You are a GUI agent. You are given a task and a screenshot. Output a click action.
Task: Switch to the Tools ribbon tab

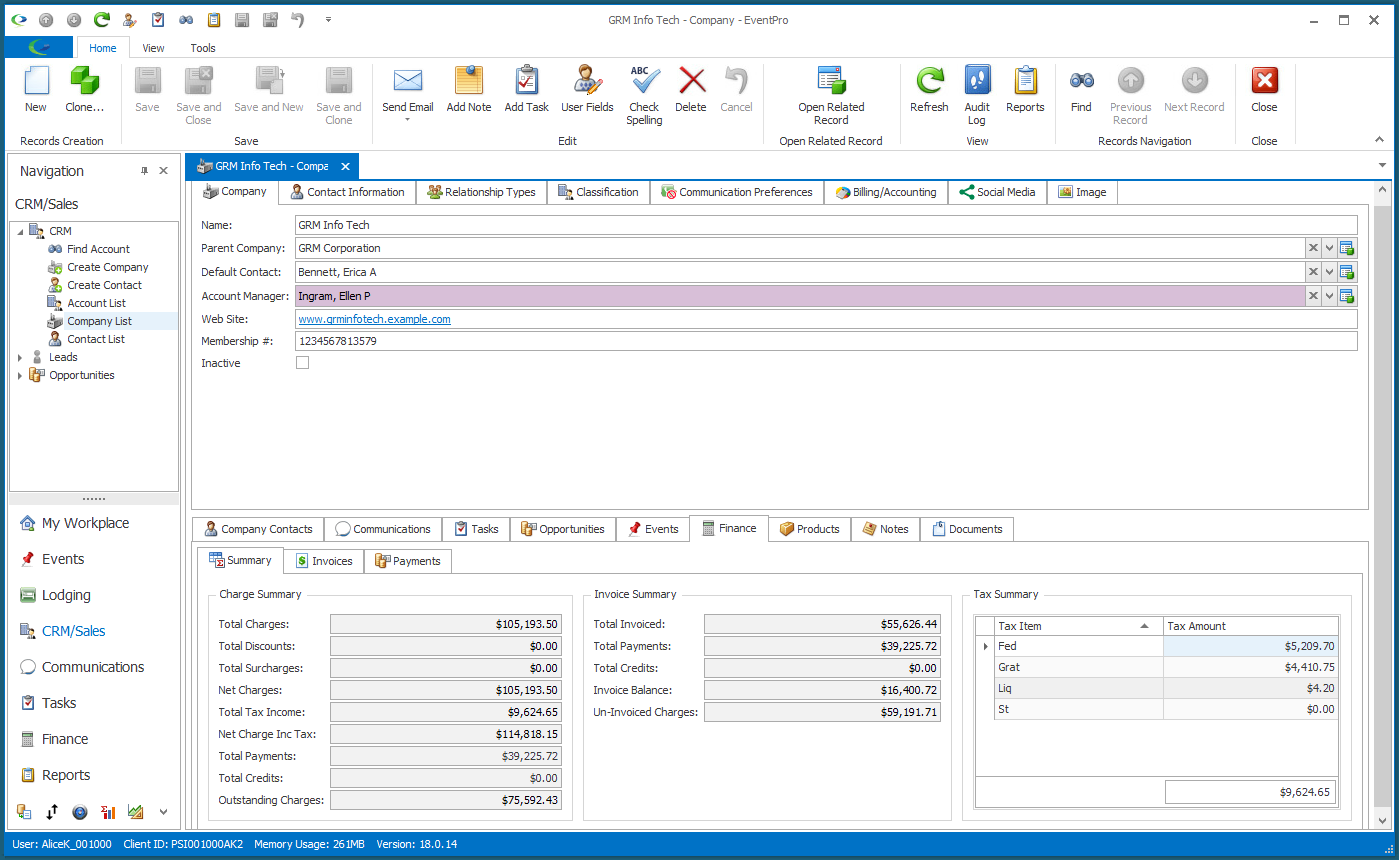(203, 47)
